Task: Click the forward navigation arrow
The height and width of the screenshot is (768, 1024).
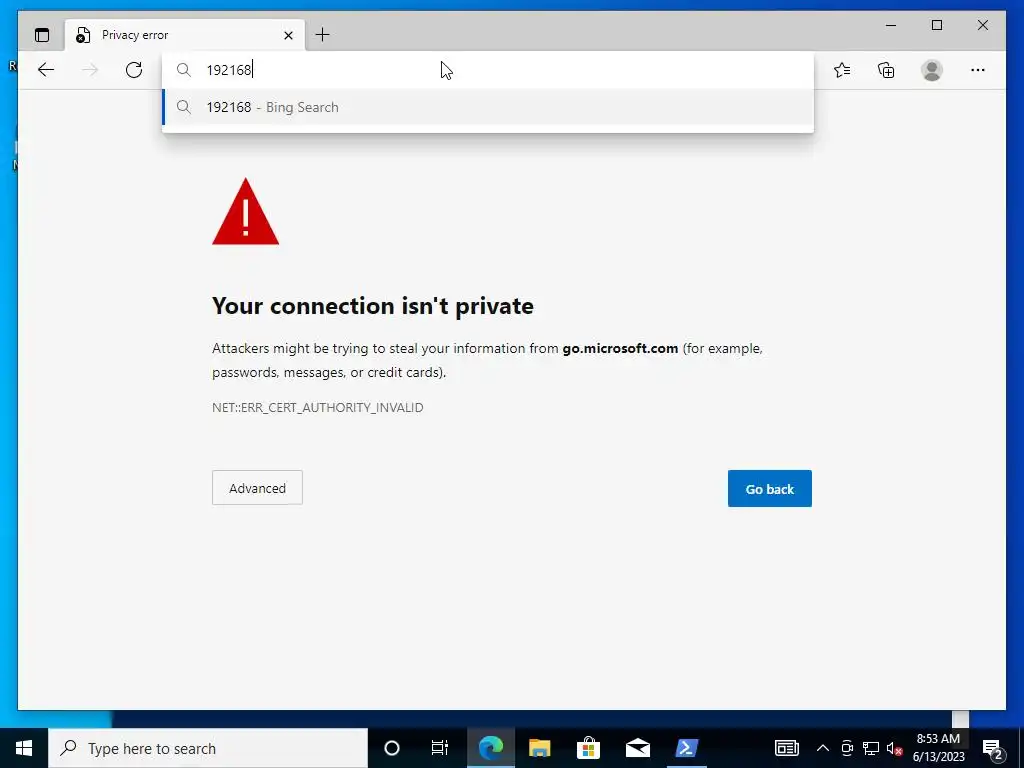Action: pos(90,70)
